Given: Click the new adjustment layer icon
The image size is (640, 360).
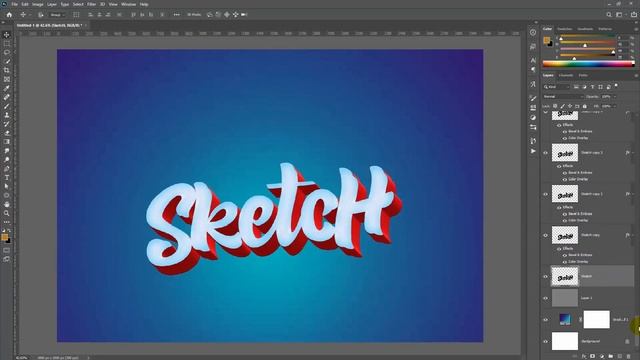Looking at the screenshot, I should pyautogui.click(x=602, y=356).
